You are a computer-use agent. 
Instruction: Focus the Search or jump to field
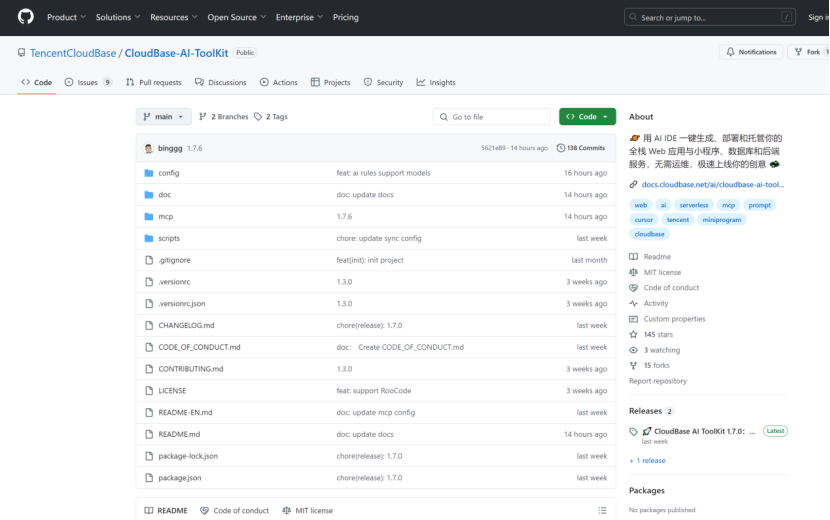709,17
